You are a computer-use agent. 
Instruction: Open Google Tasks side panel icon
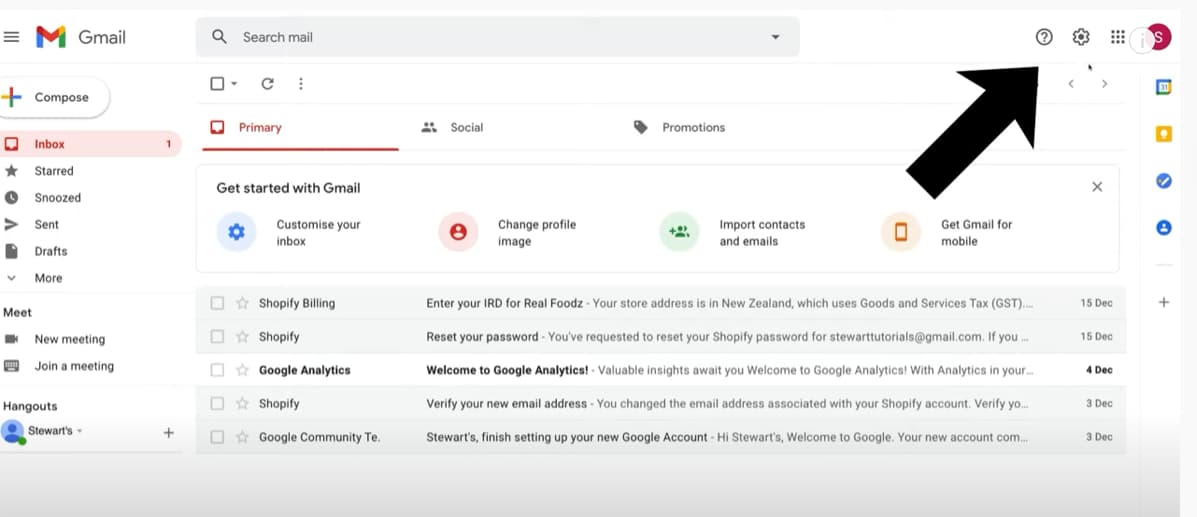click(x=1163, y=181)
